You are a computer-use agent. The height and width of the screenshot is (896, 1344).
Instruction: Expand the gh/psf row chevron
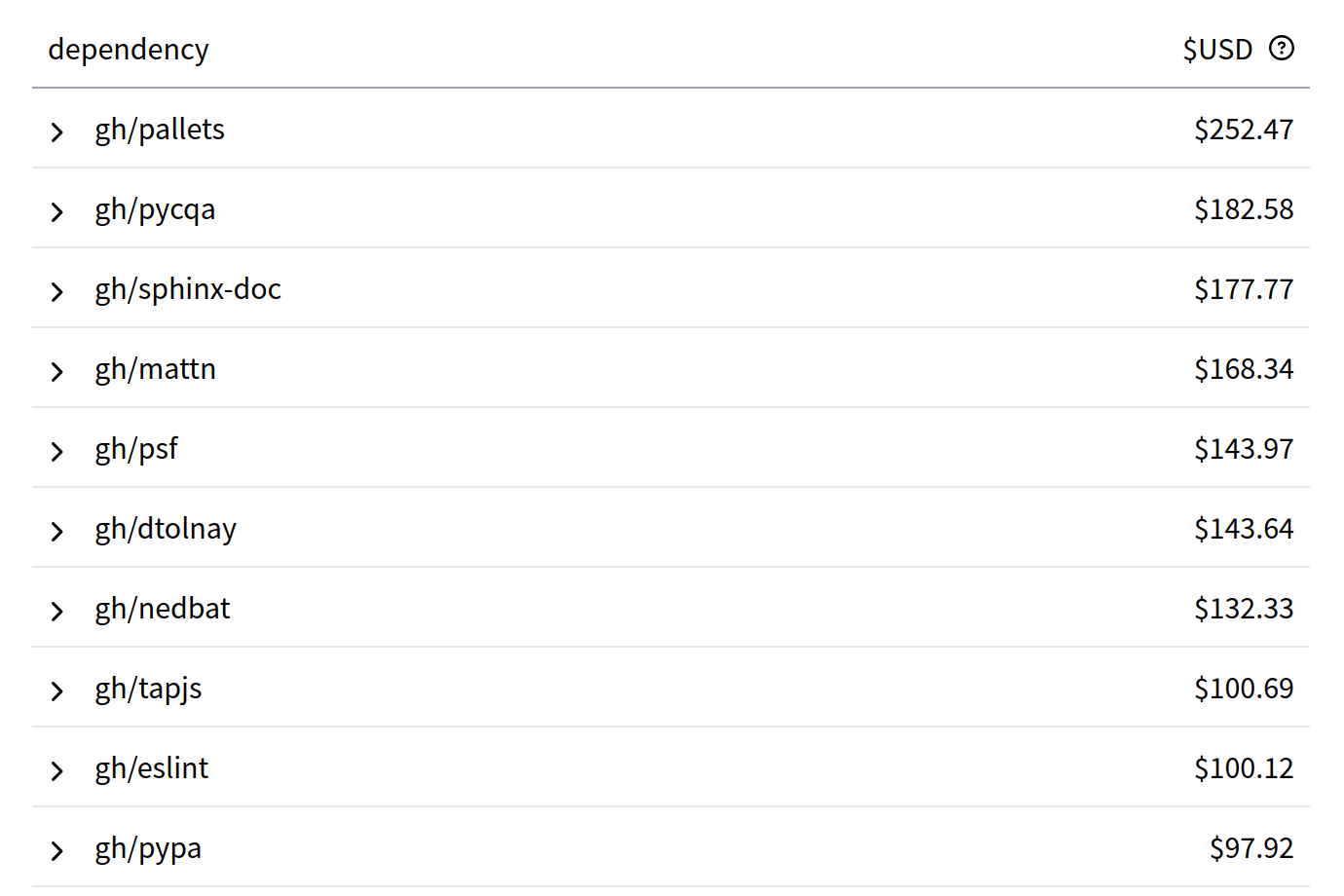pyautogui.click(x=57, y=451)
